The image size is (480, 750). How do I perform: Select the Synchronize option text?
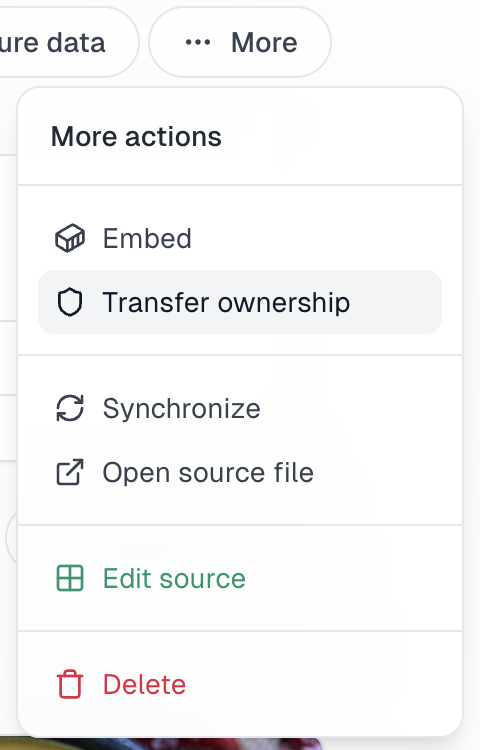182,409
